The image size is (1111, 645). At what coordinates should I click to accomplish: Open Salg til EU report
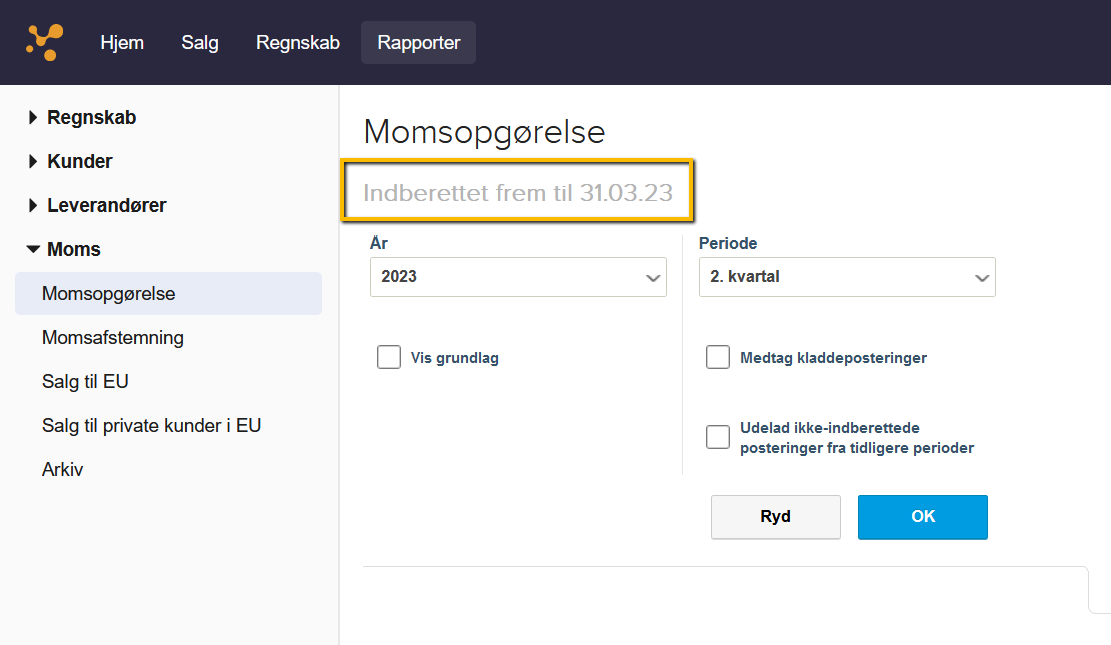click(83, 381)
